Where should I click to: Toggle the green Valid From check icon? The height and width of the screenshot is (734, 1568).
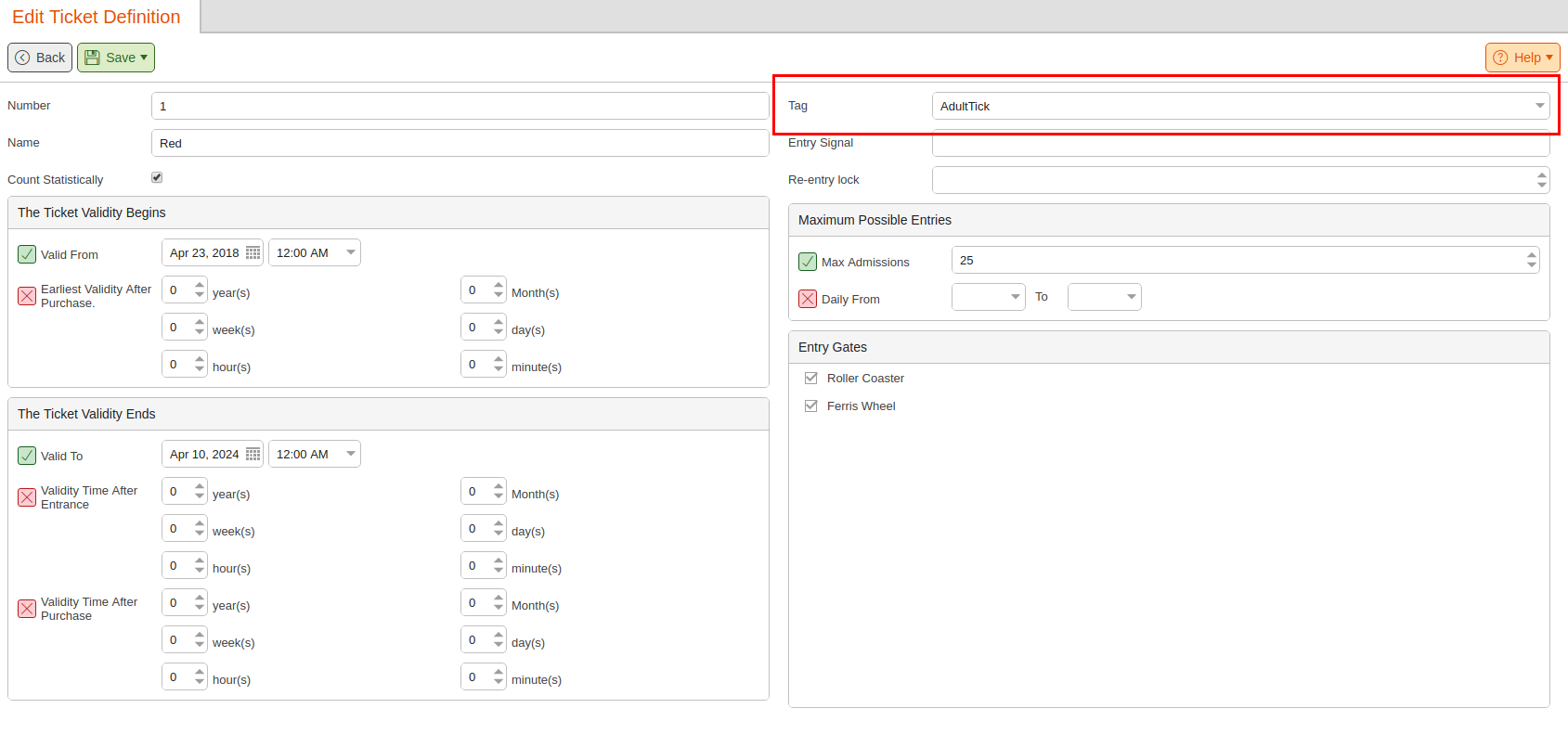[27, 254]
